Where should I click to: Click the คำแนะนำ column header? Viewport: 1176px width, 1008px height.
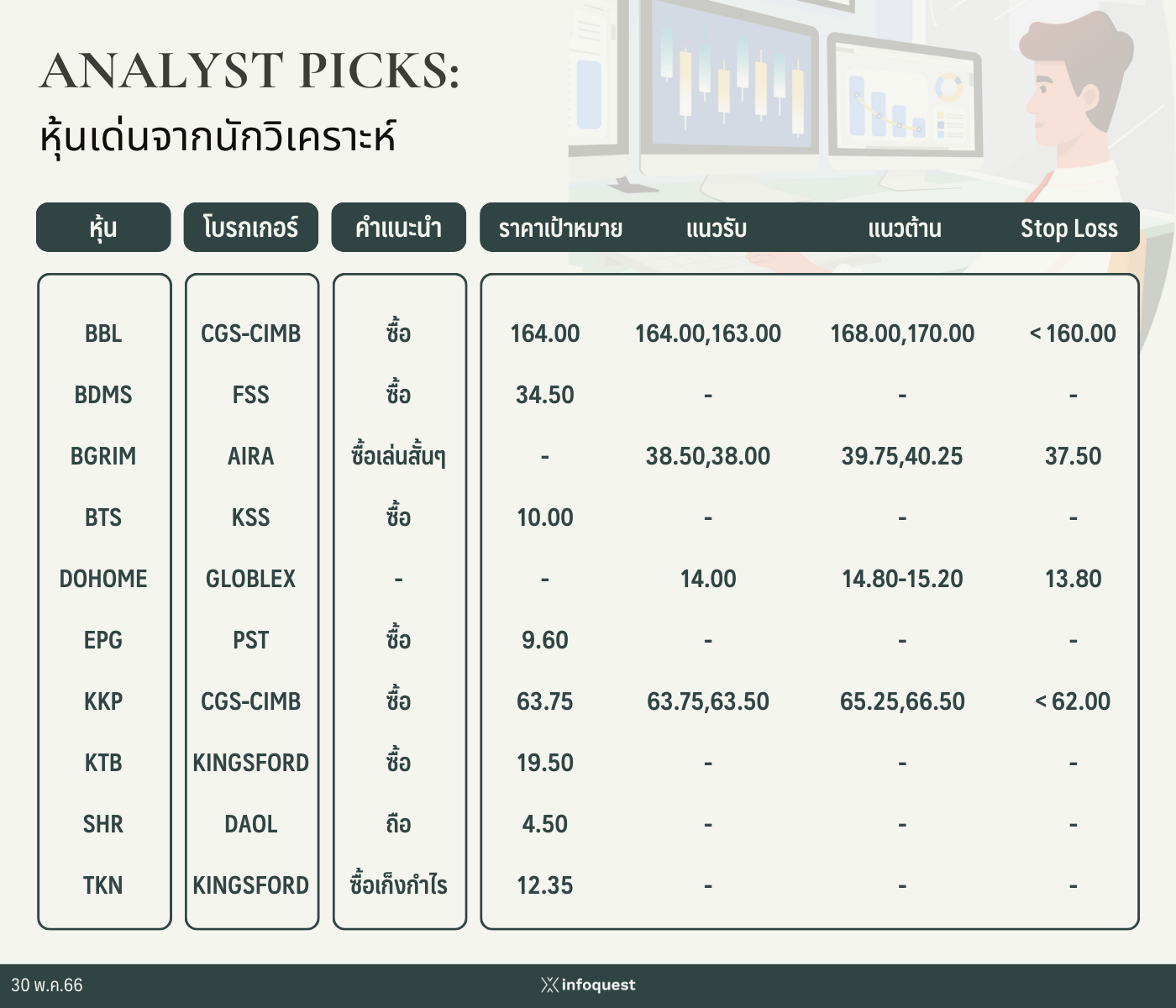(x=398, y=227)
